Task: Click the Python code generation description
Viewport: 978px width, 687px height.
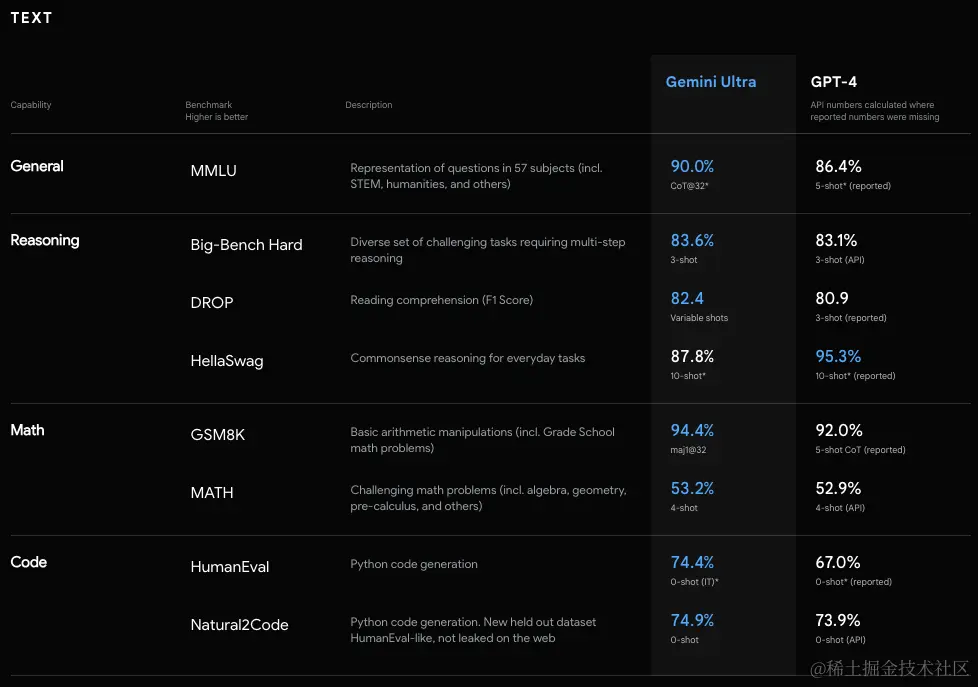Action: click(414, 564)
